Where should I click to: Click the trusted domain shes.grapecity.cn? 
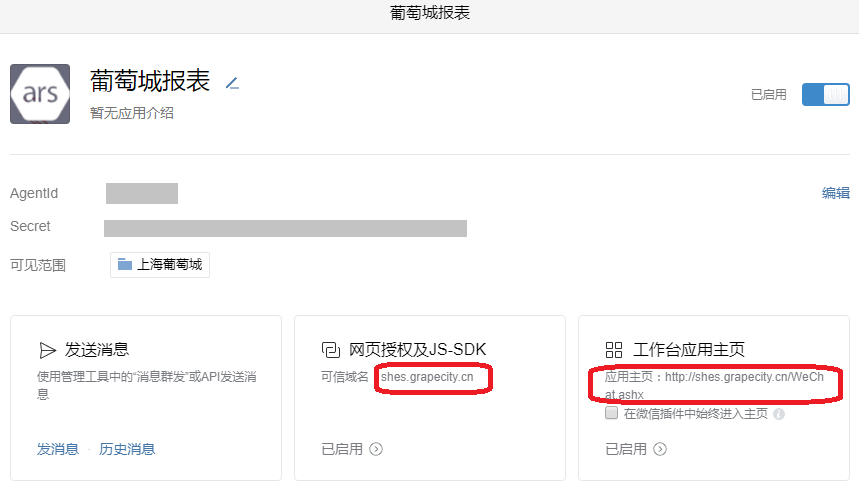[x=427, y=377]
